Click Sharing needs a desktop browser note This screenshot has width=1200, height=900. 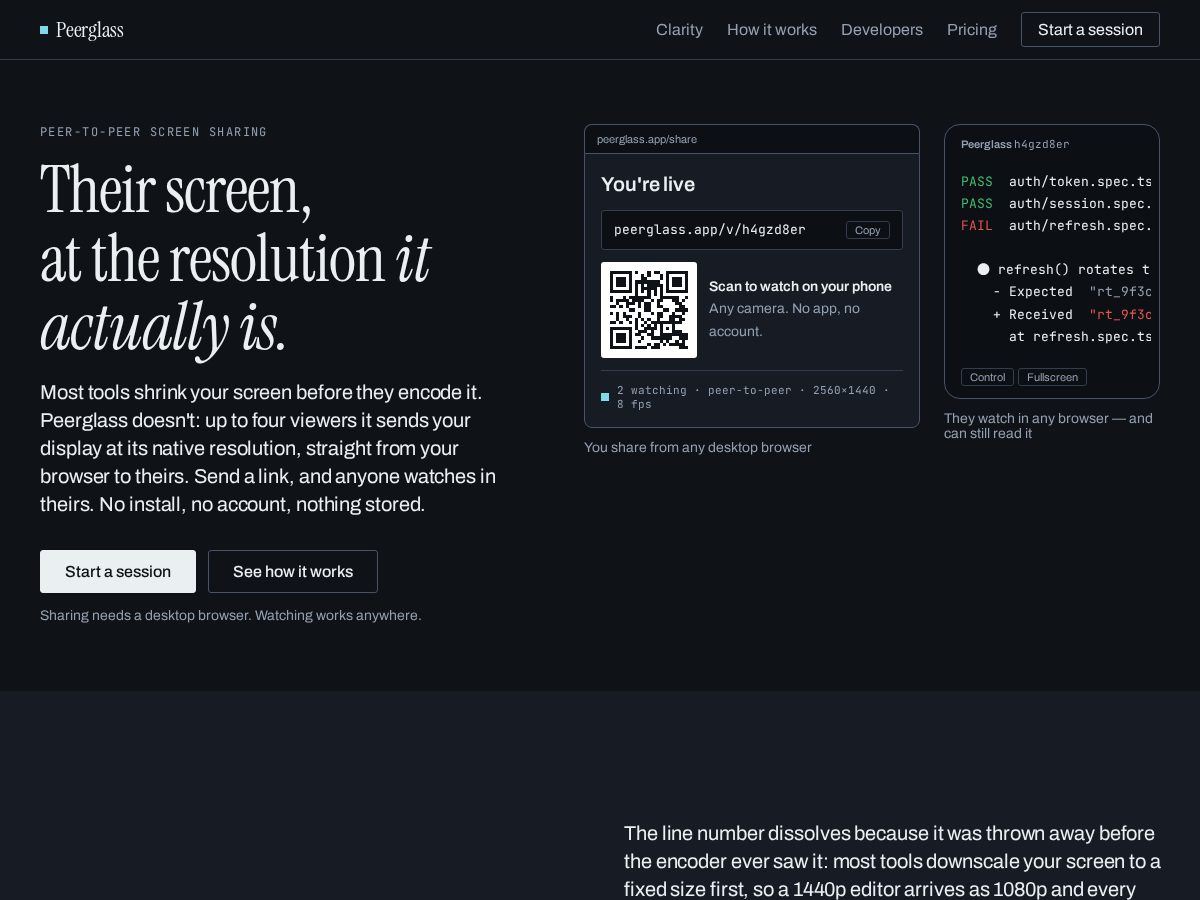231,615
